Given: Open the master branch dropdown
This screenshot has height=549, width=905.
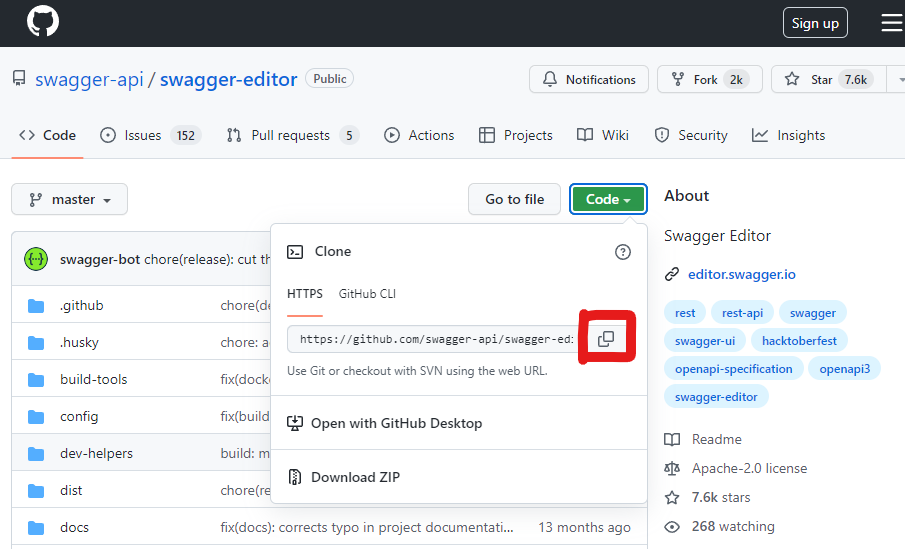Looking at the screenshot, I should [69, 199].
